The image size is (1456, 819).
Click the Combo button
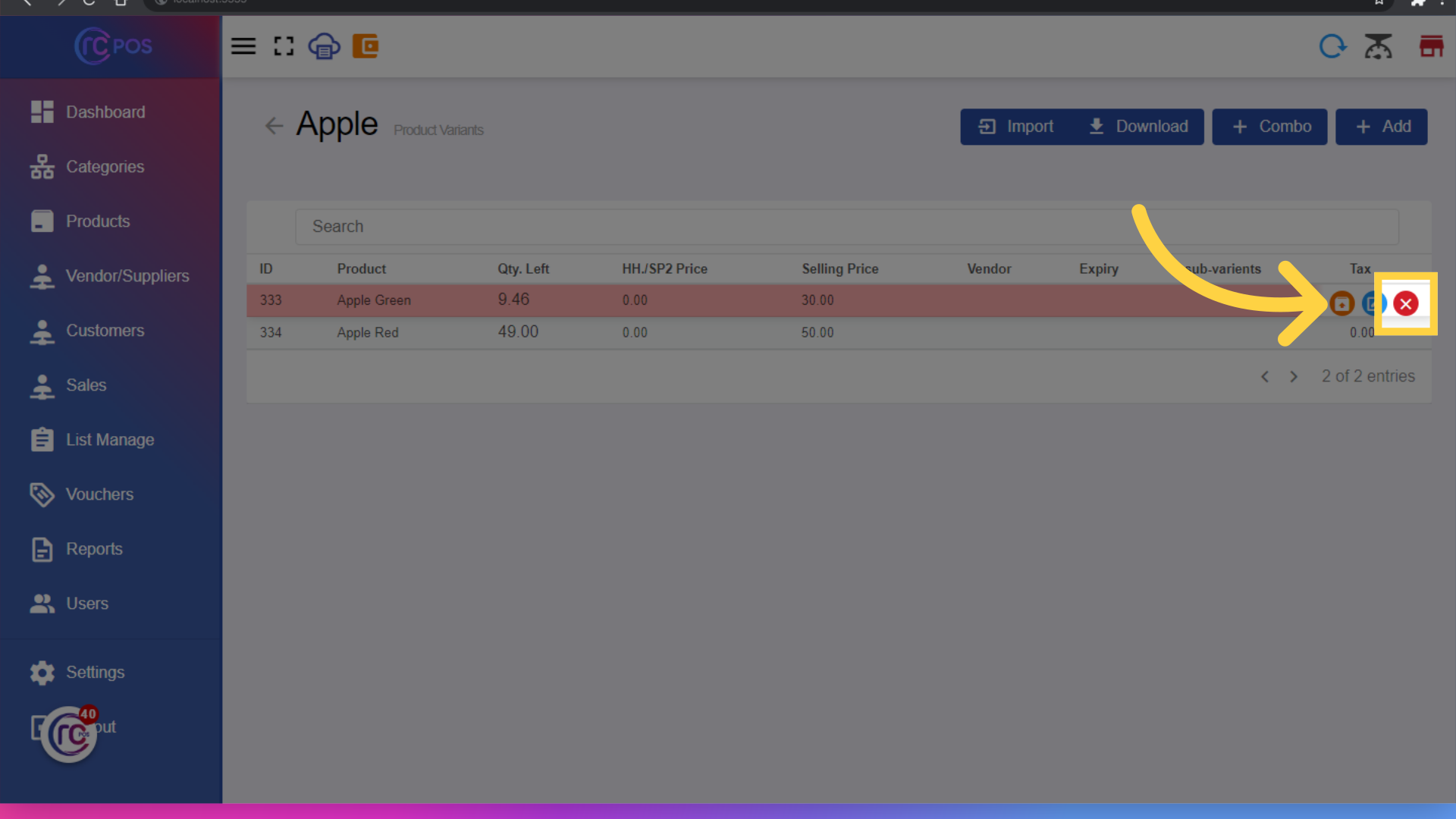point(1269,127)
